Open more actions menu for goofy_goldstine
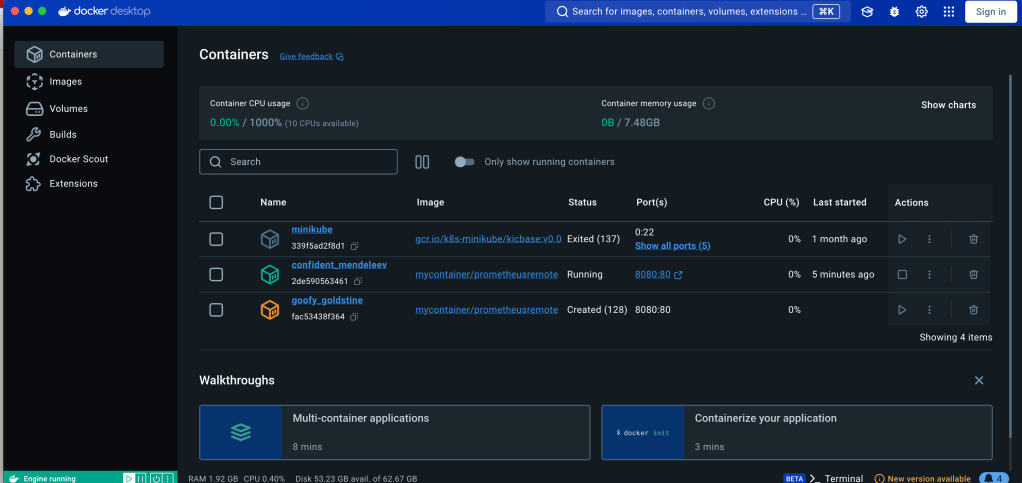This screenshot has width=1022, height=483. (x=929, y=310)
